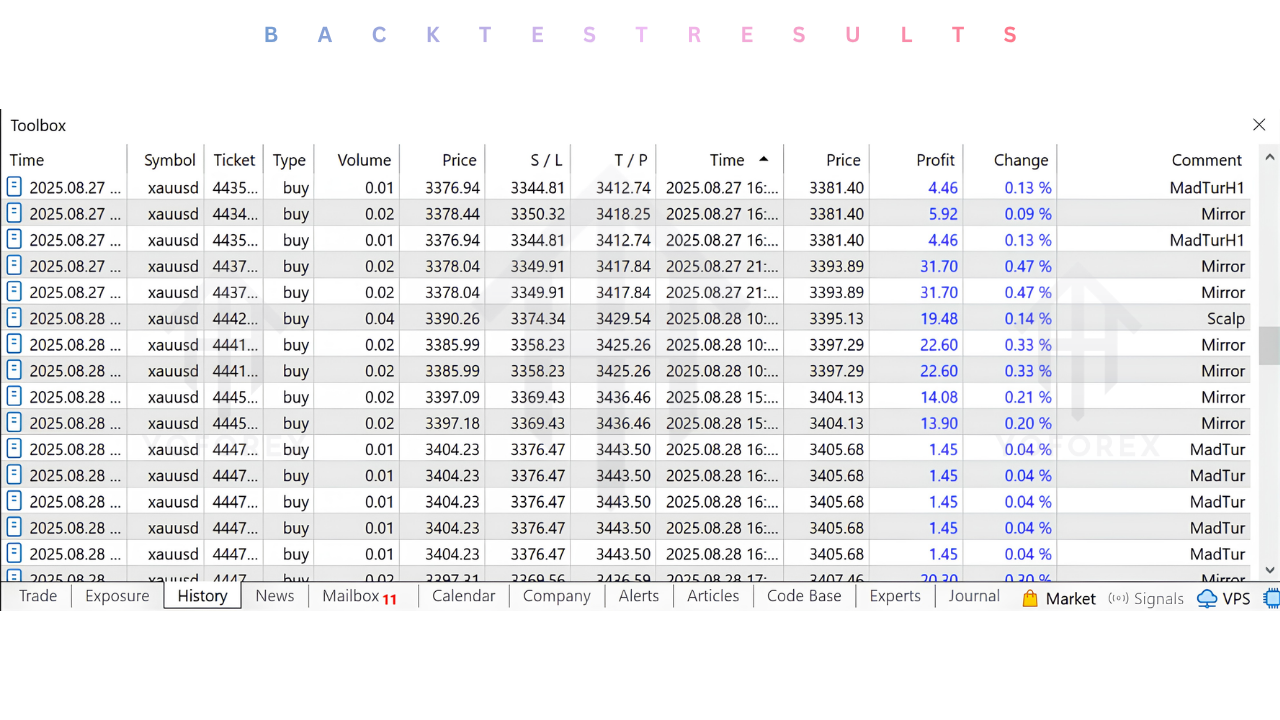Open the Mailbox tab
The height and width of the screenshot is (720, 1280).
[x=360, y=596]
